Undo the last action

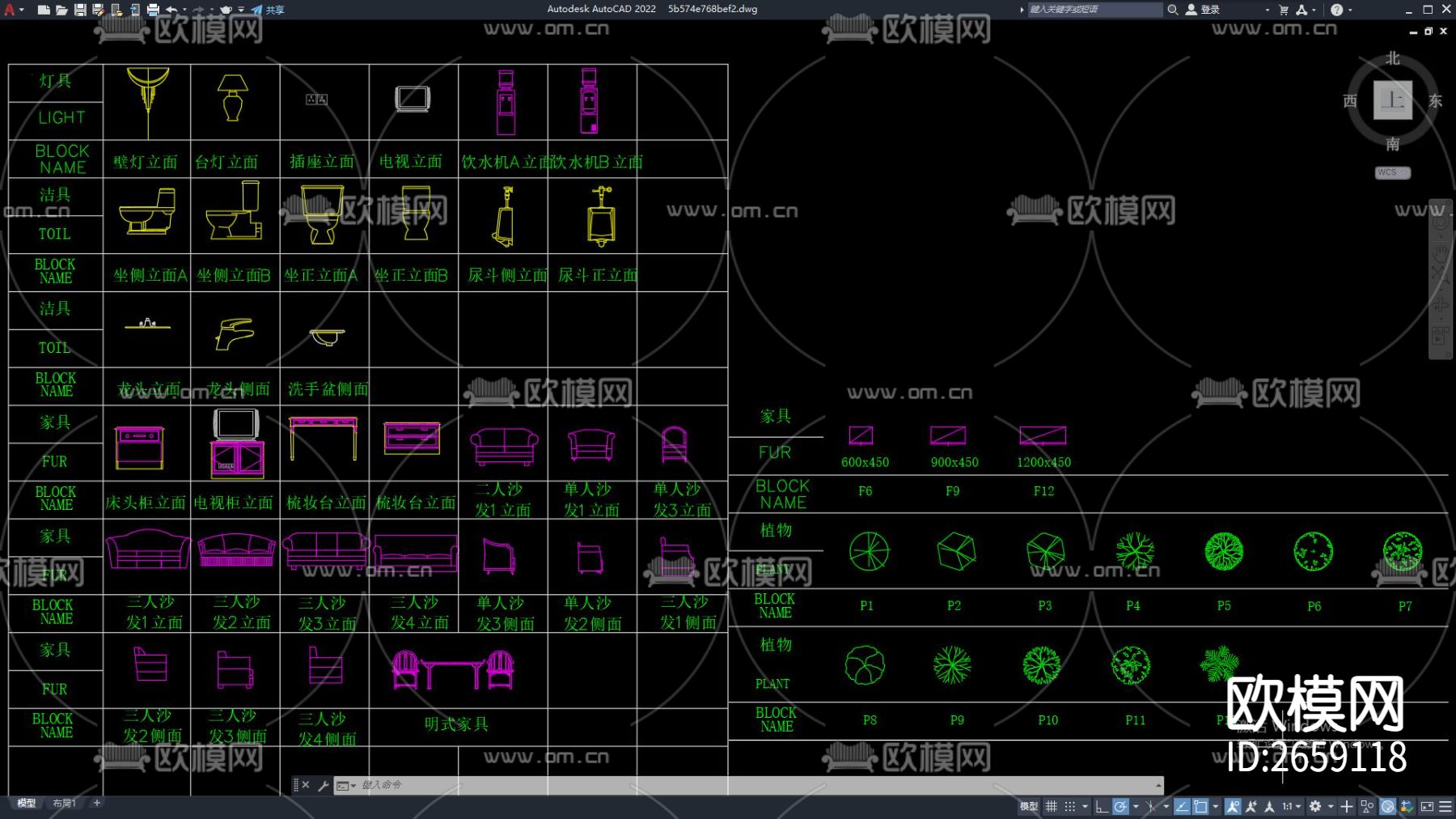171,10
